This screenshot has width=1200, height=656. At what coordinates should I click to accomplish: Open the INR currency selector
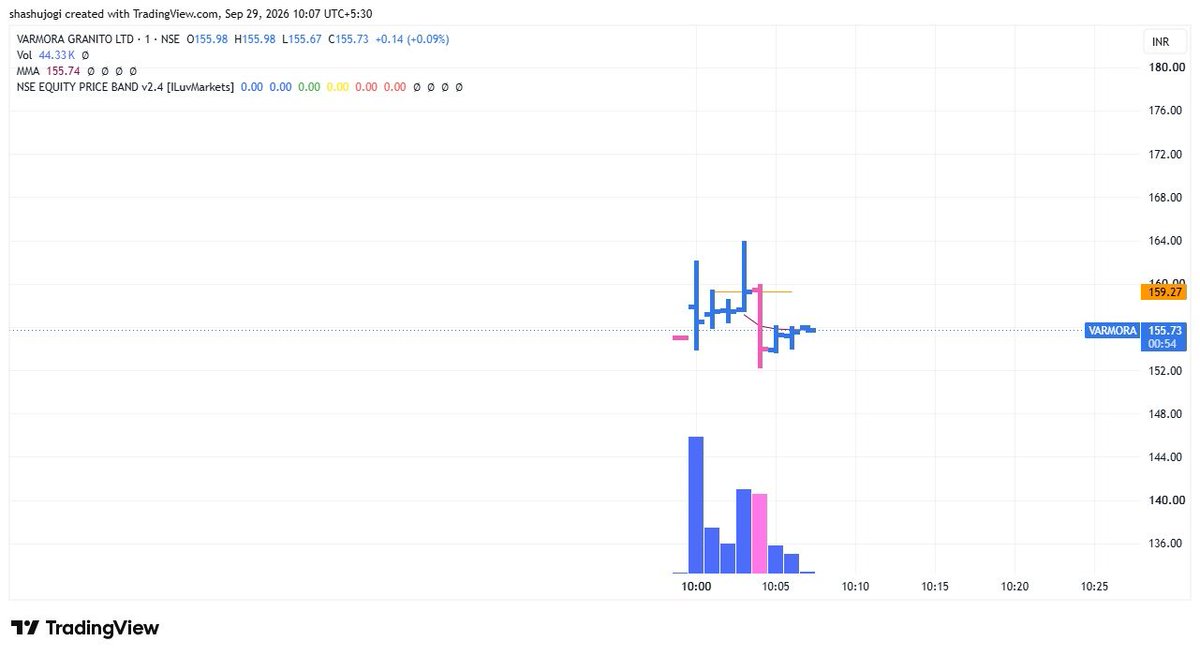(x=1160, y=43)
